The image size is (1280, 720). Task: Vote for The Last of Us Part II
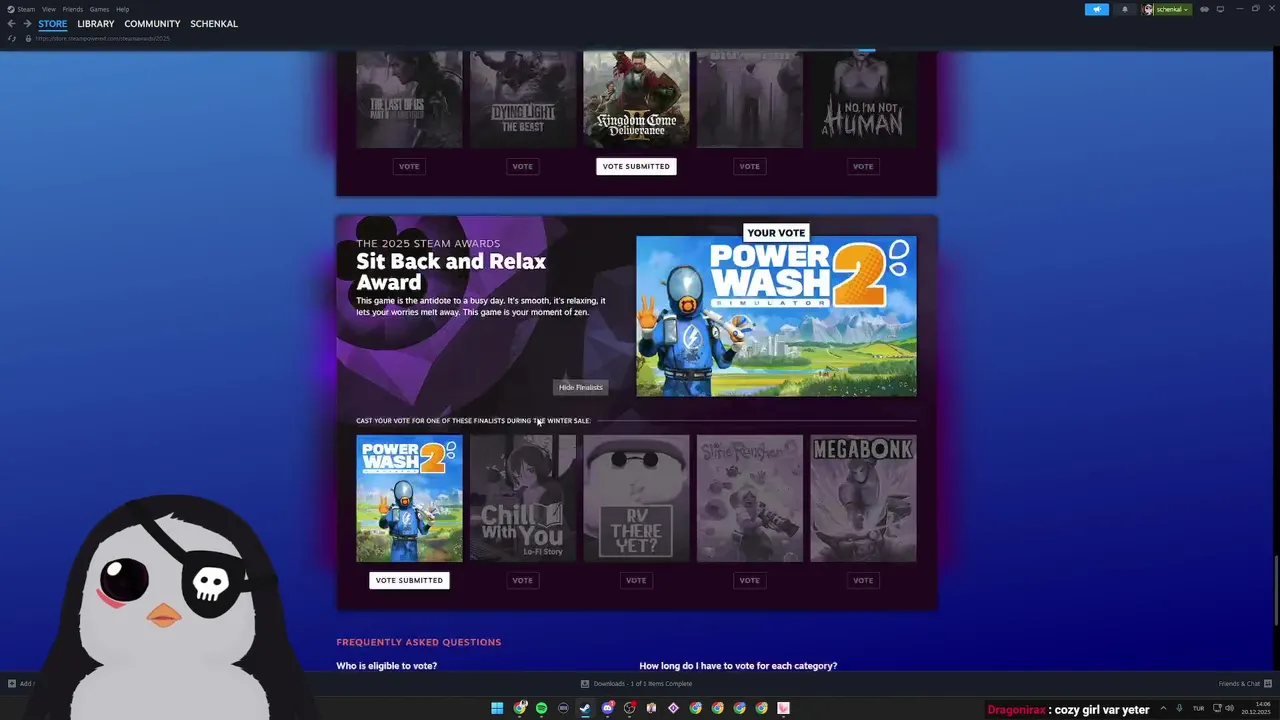409,166
